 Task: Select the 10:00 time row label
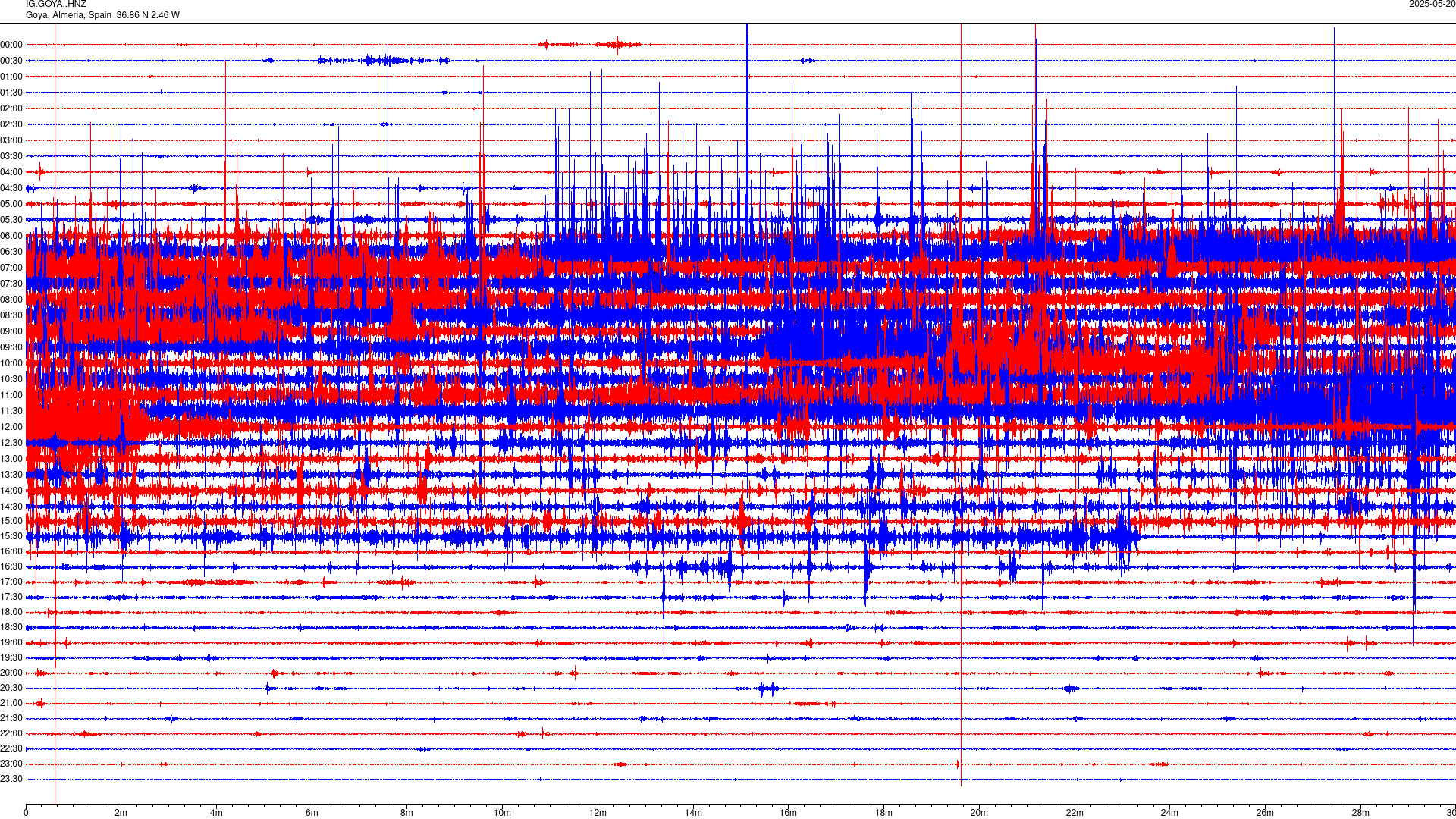tap(11, 363)
